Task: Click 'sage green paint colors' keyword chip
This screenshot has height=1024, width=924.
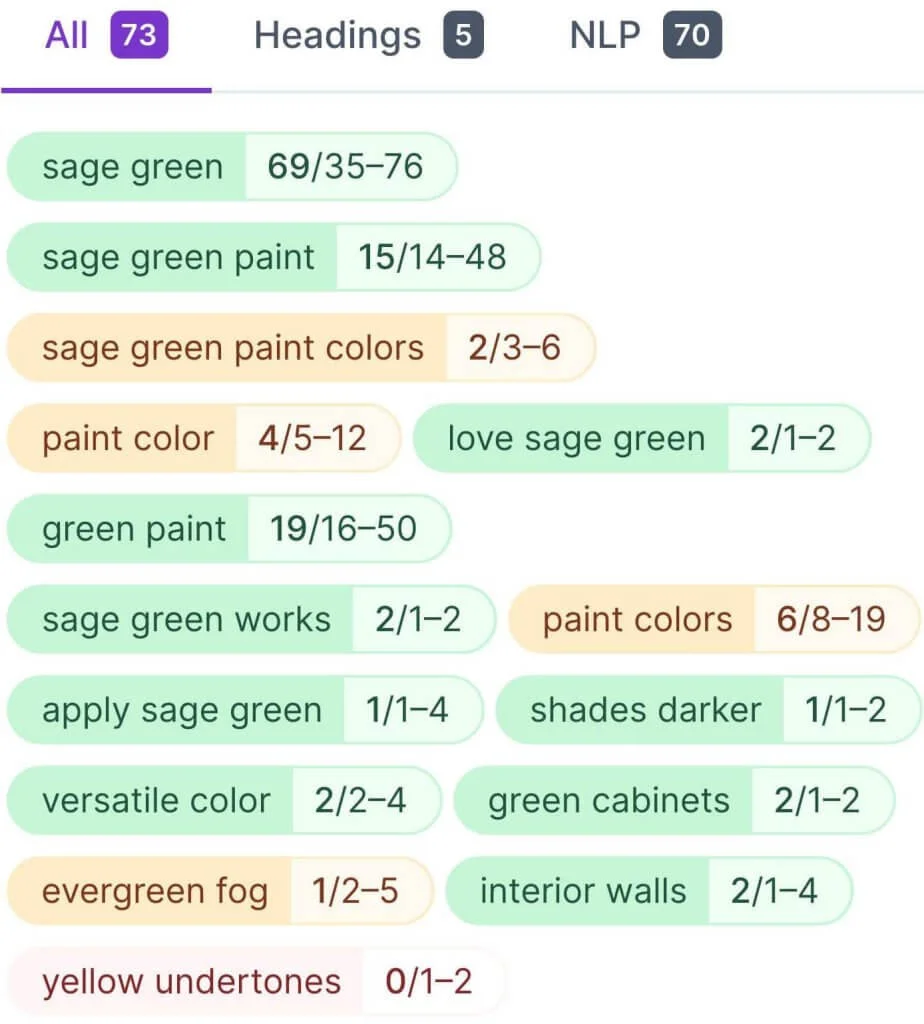Action: tap(300, 348)
